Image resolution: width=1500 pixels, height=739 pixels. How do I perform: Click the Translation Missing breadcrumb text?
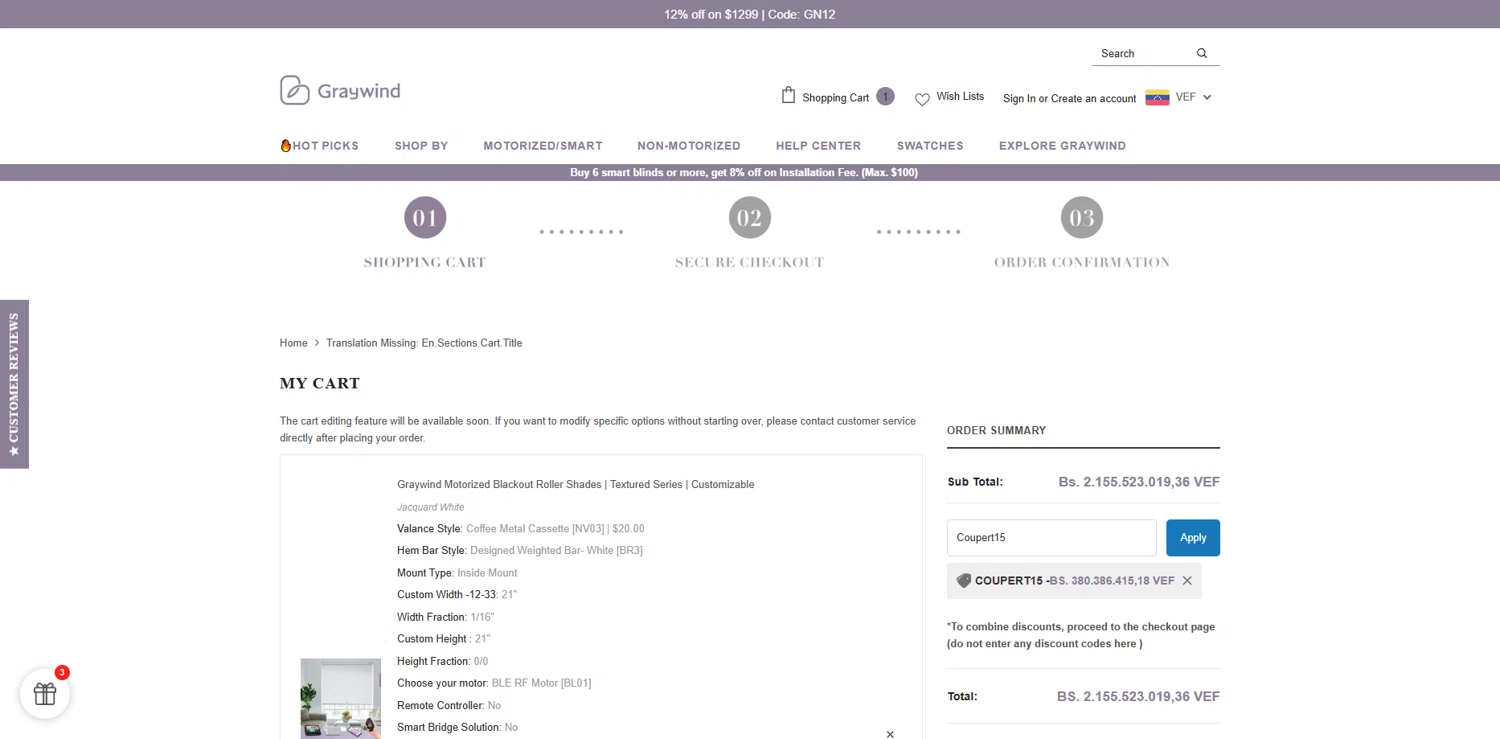point(424,343)
